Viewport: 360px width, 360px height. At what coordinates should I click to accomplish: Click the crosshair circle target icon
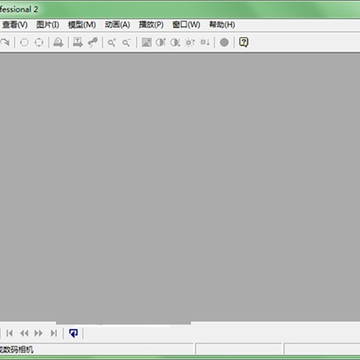pyautogui.click(x=39, y=42)
